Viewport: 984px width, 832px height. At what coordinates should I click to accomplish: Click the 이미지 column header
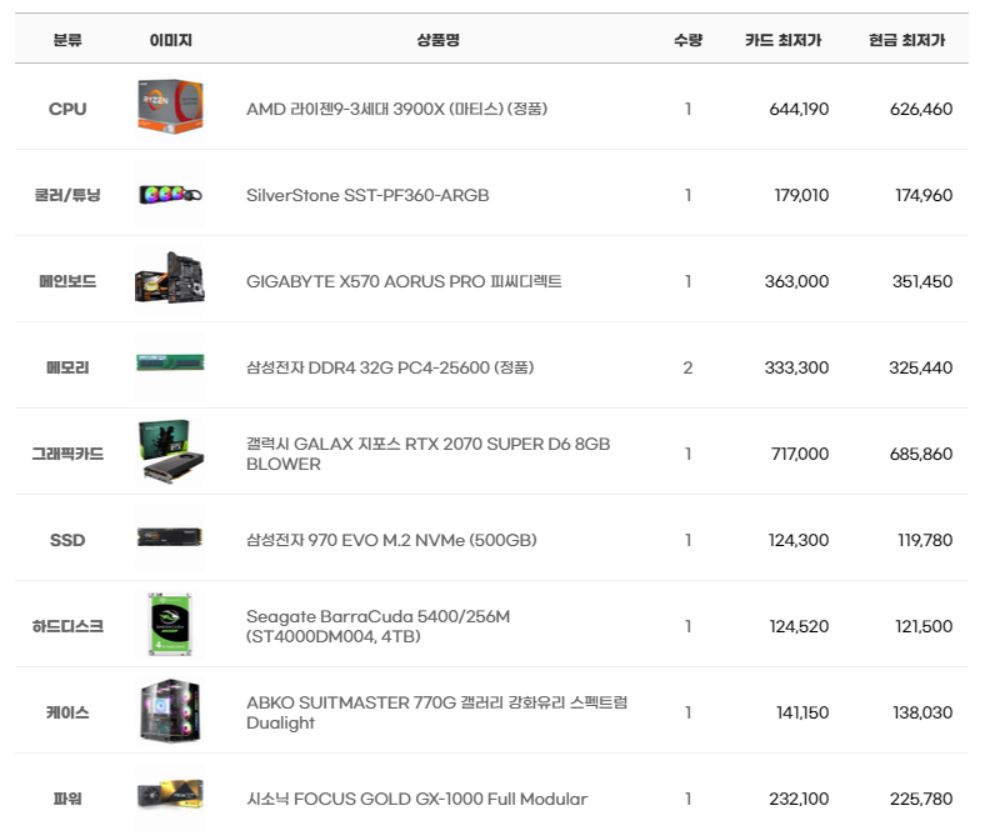[x=171, y=40]
